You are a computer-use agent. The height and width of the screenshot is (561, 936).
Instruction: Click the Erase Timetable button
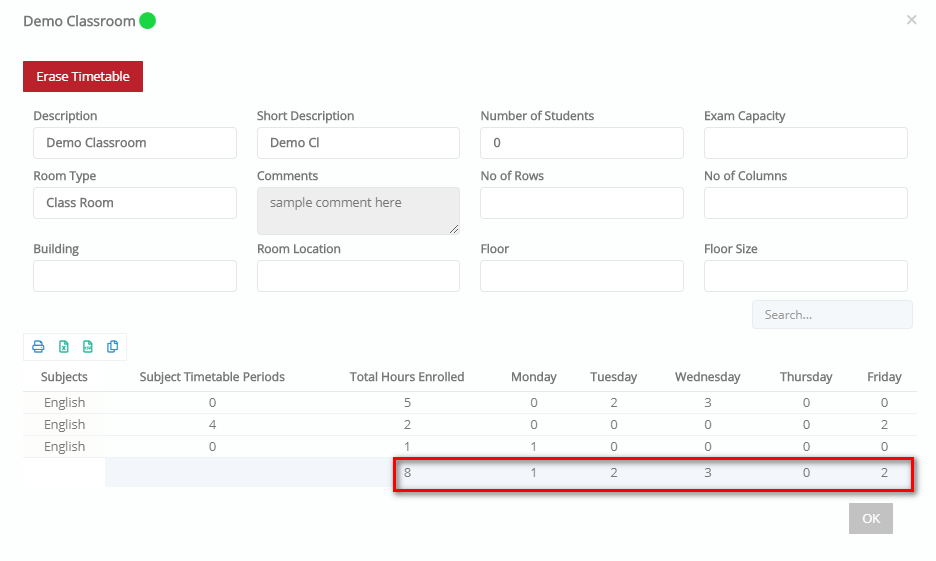point(83,76)
